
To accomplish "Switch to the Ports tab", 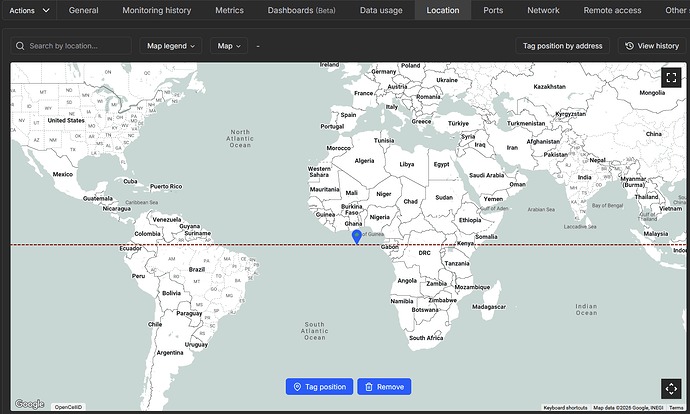I will click(493, 10).
